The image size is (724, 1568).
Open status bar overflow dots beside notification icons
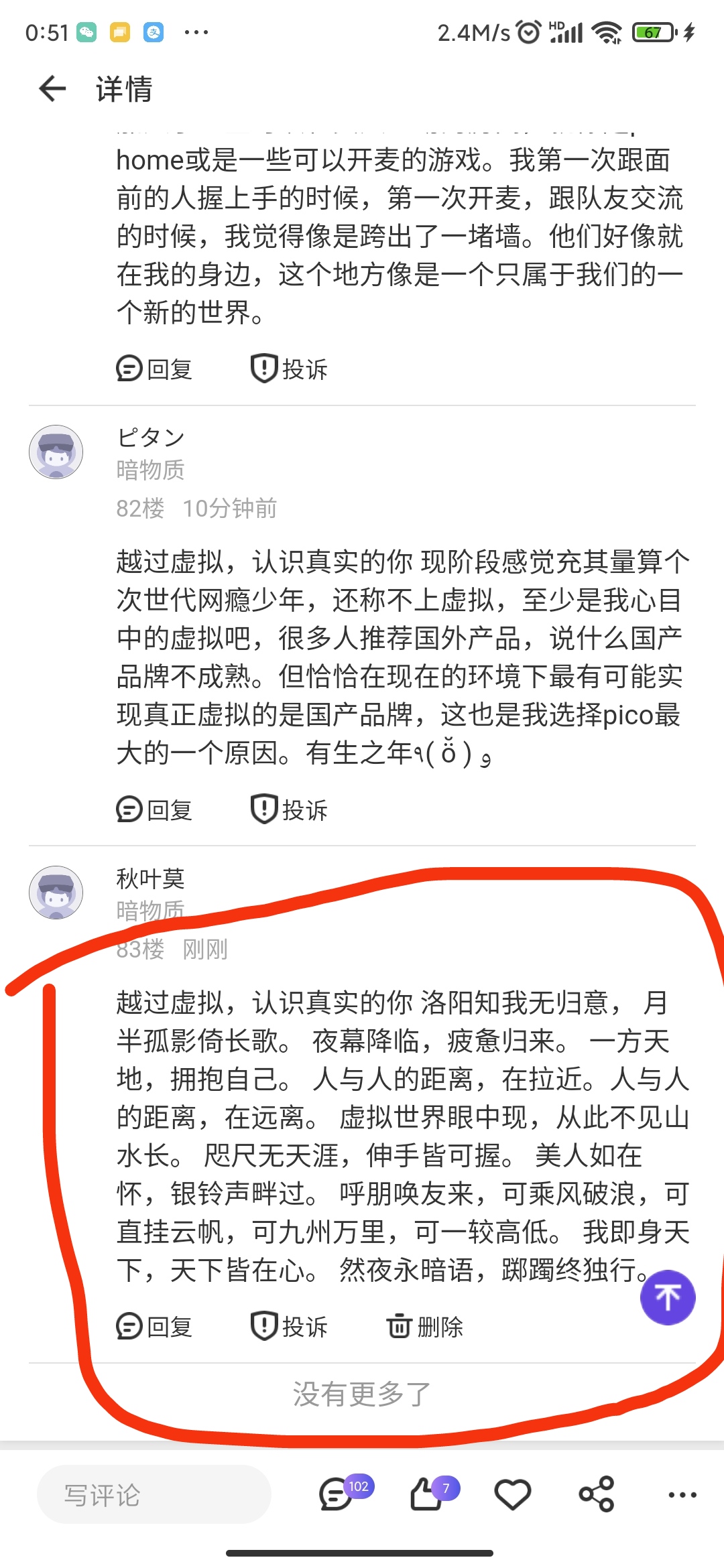pos(196,32)
